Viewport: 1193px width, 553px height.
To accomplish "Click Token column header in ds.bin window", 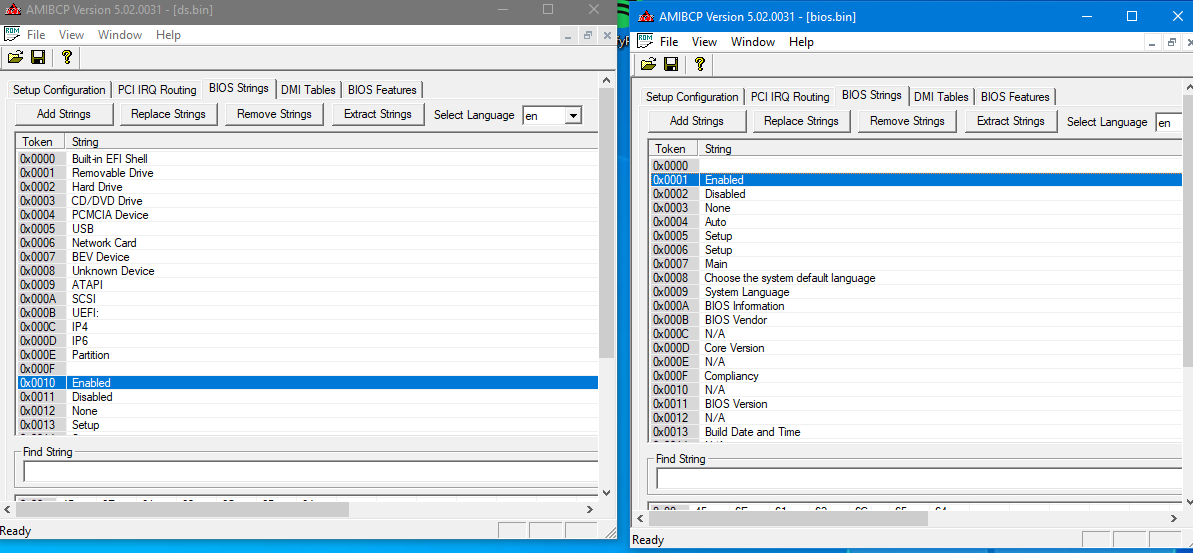I will click(40, 142).
